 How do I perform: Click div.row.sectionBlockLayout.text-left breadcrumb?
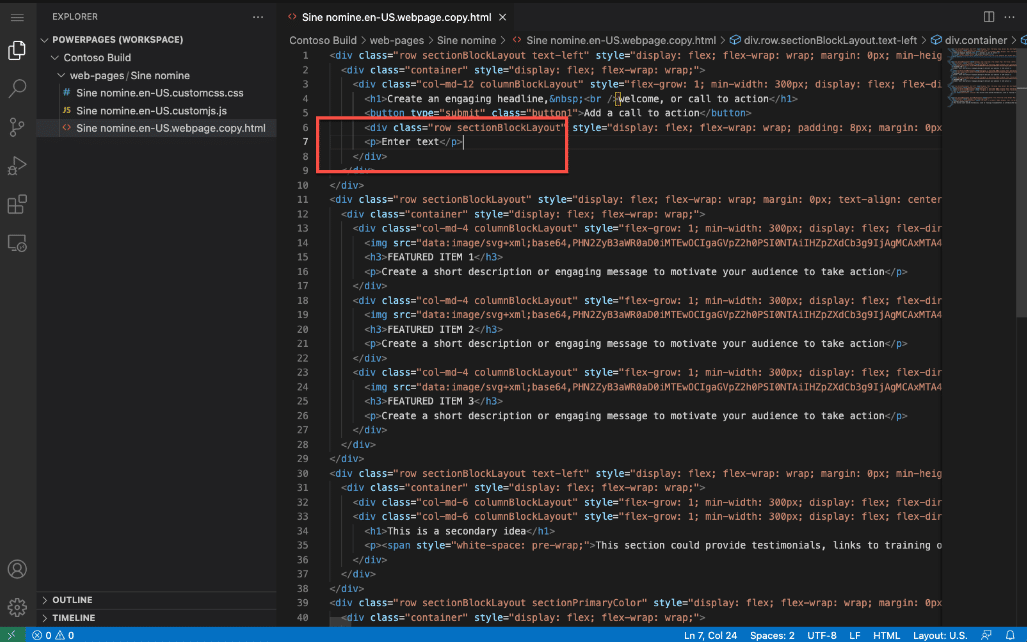(x=830, y=41)
